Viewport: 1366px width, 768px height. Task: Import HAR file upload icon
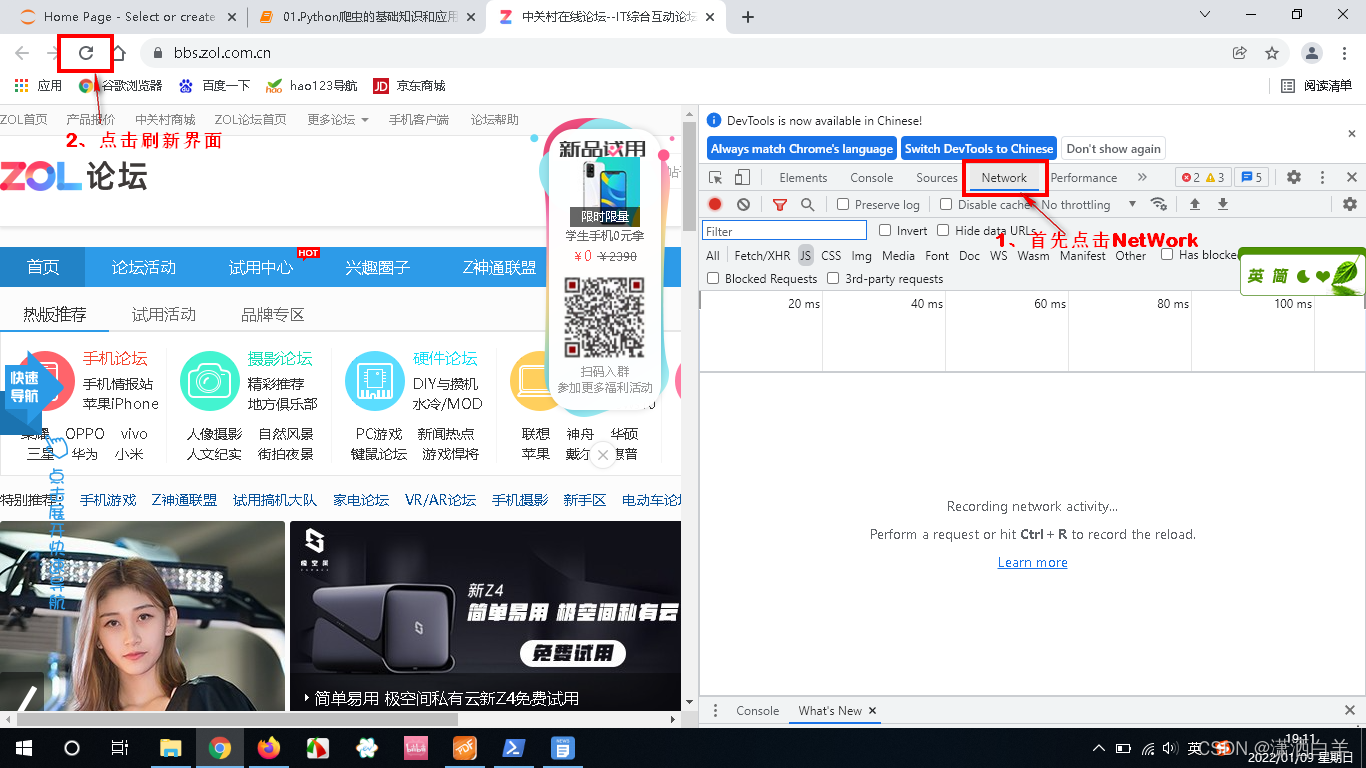coord(1194,204)
